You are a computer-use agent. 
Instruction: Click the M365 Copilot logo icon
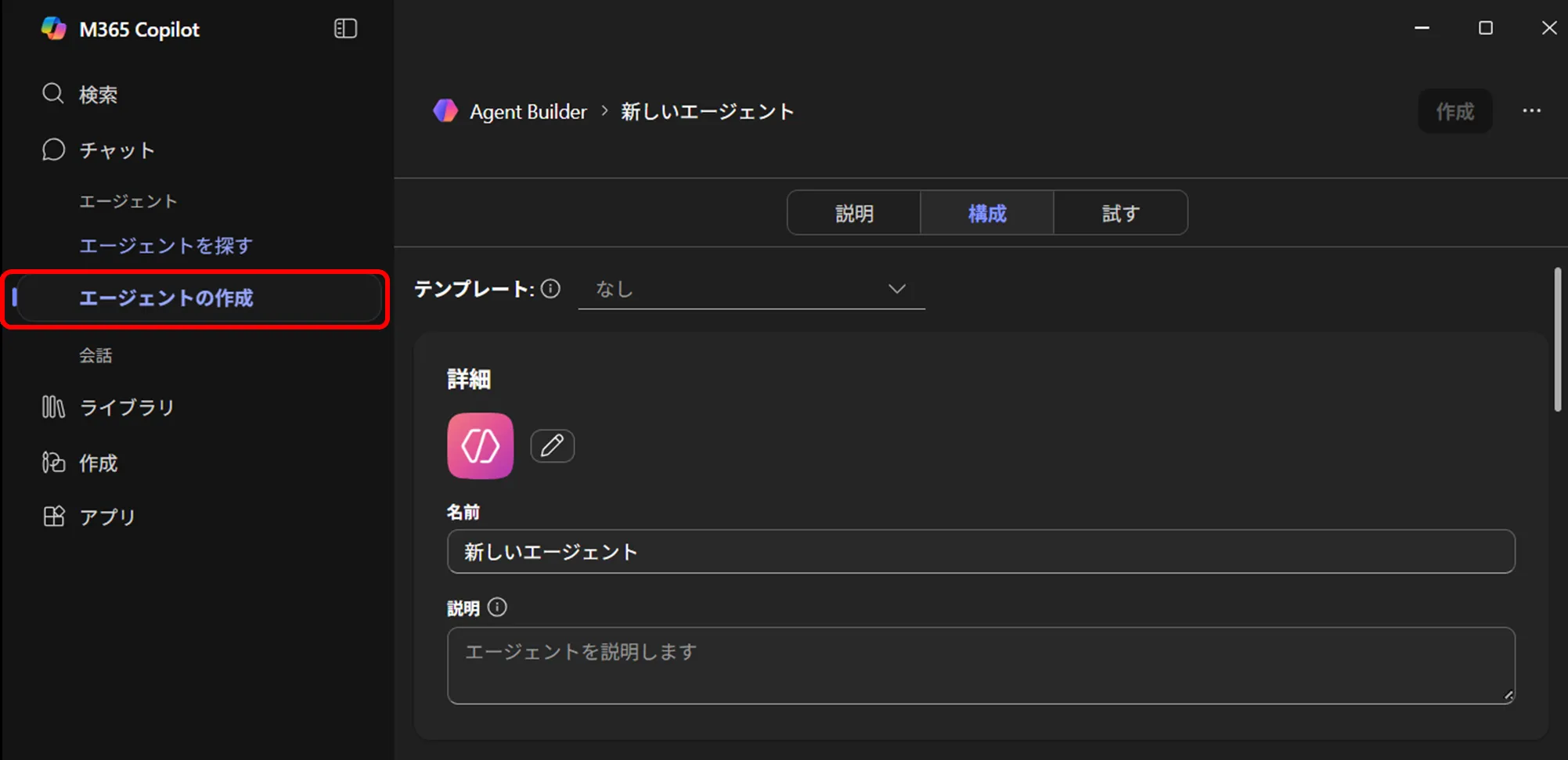[x=53, y=29]
